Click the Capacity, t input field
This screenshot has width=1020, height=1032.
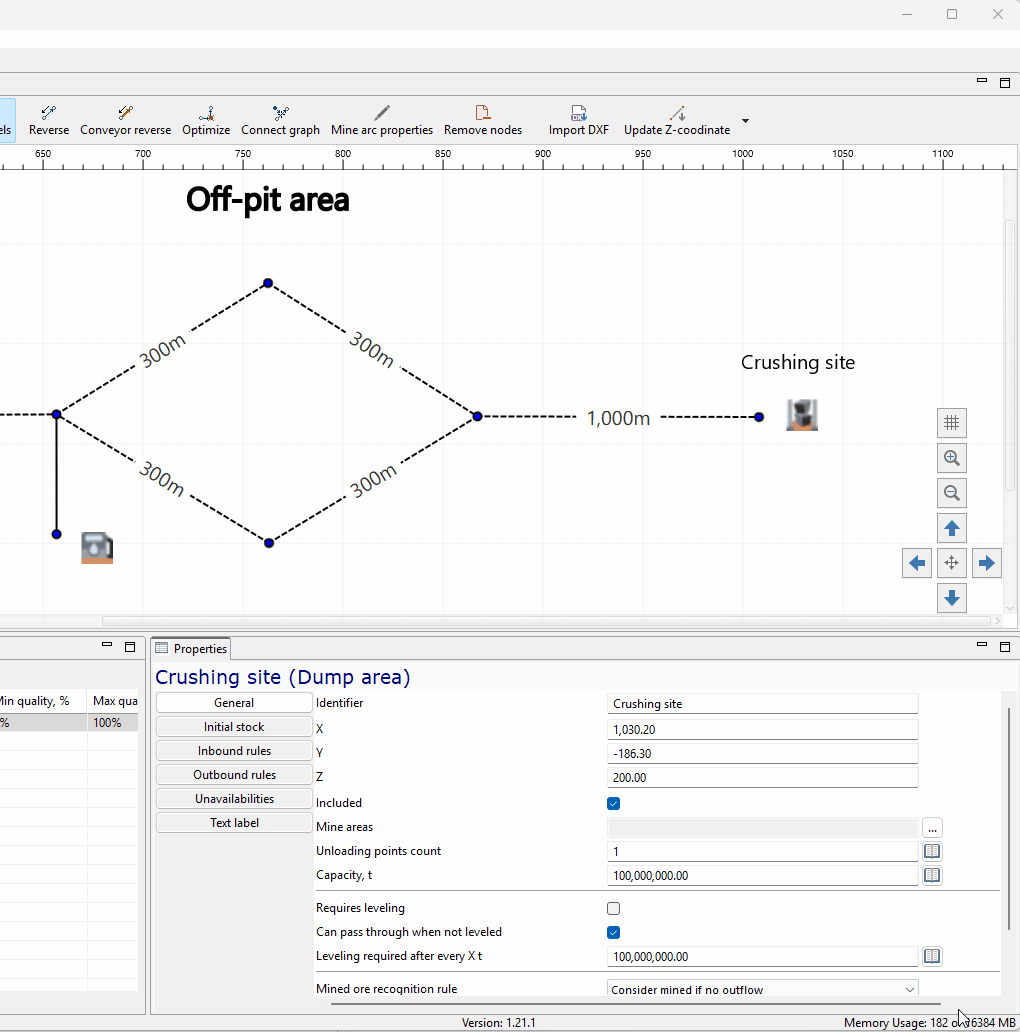click(762, 875)
